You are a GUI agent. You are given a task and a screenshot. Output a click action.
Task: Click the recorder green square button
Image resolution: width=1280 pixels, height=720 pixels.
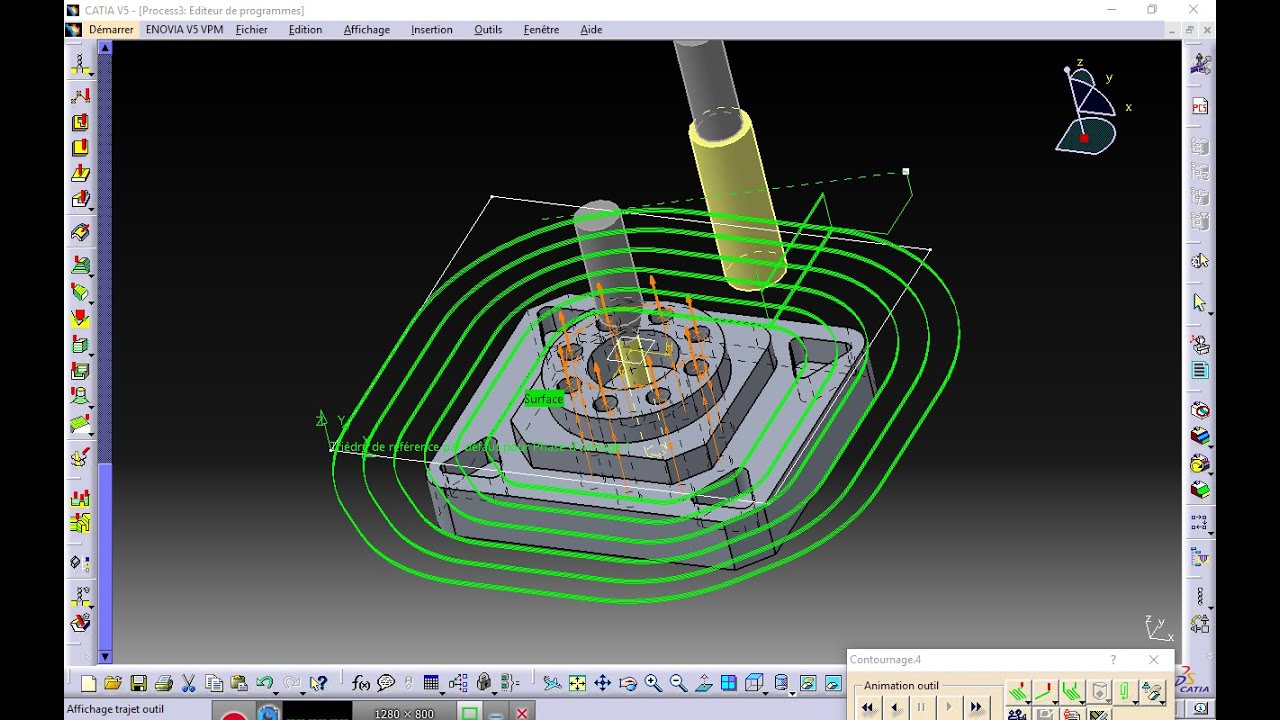(x=469, y=713)
